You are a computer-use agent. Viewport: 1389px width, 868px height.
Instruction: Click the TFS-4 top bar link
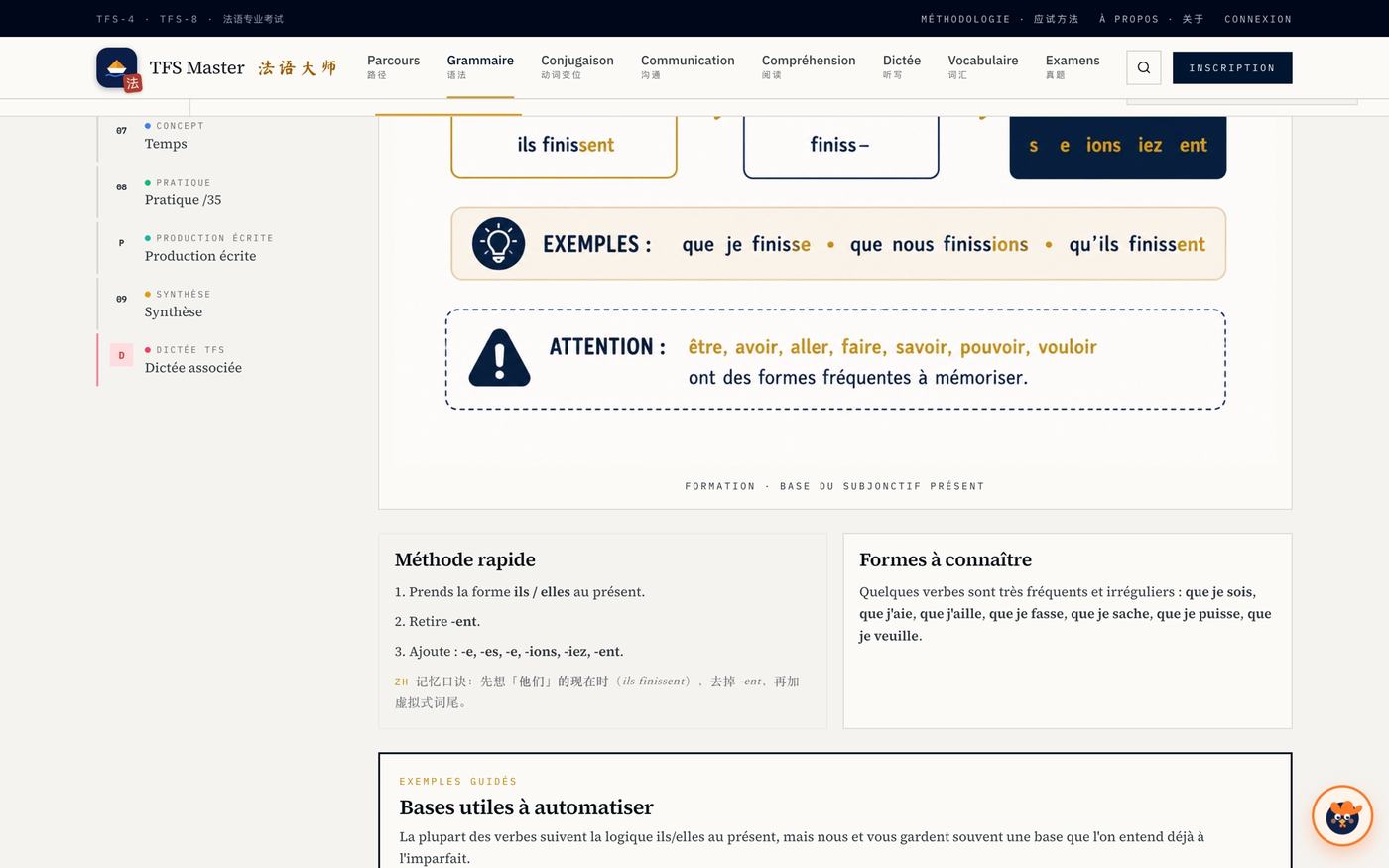(116, 19)
